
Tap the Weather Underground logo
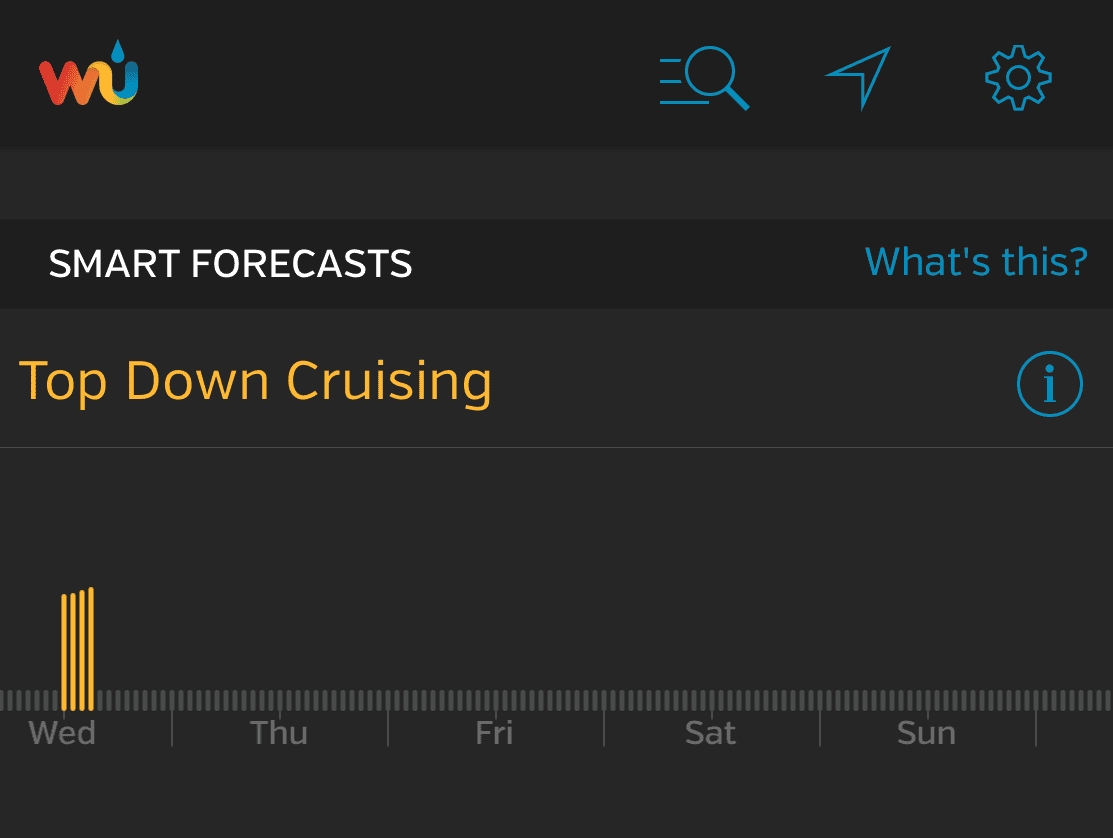(89, 73)
